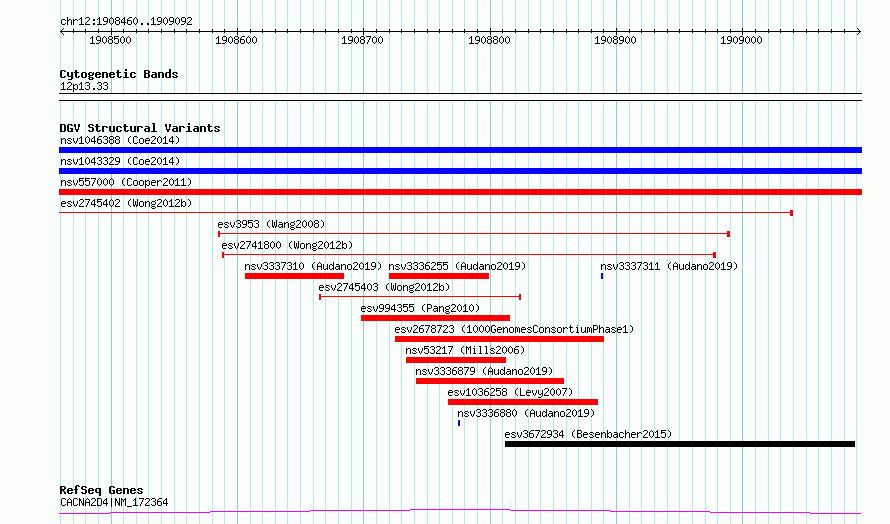Click ruler position 1908500
The height and width of the screenshot is (524, 890).
pos(110,40)
